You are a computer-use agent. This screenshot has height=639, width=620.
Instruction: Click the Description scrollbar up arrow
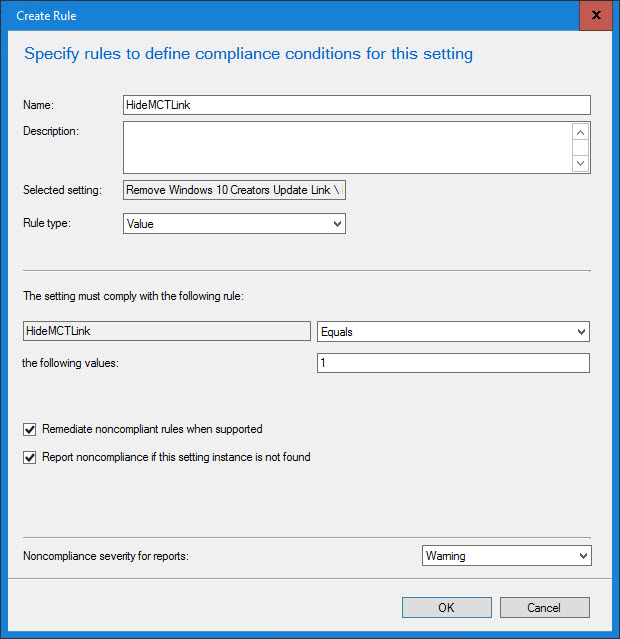580,132
